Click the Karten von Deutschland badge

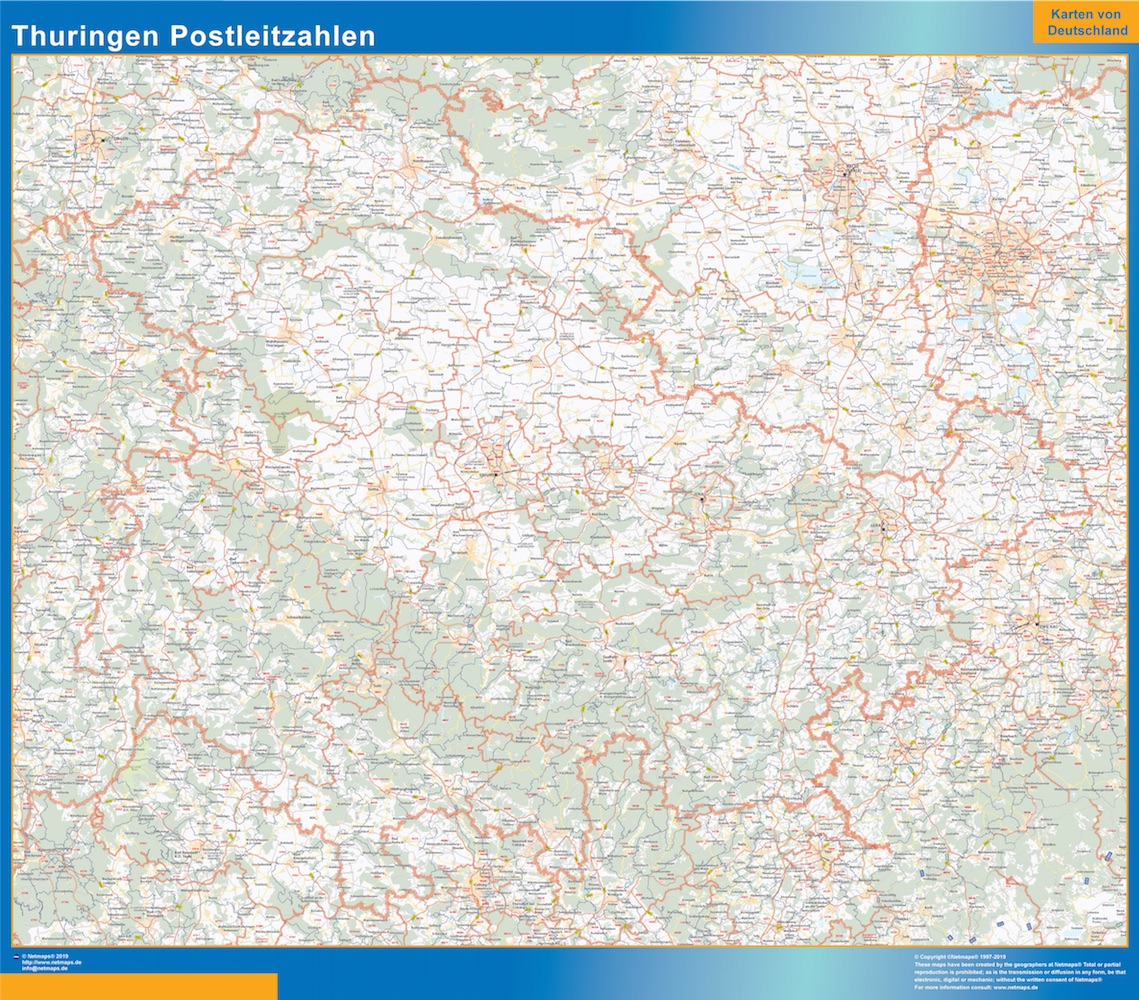[1086, 22]
